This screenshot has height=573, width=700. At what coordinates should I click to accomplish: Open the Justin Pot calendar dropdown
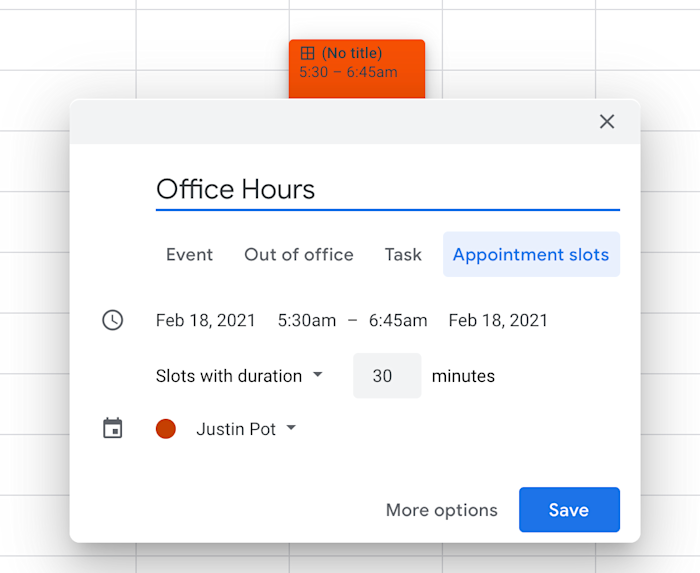click(246, 429)
